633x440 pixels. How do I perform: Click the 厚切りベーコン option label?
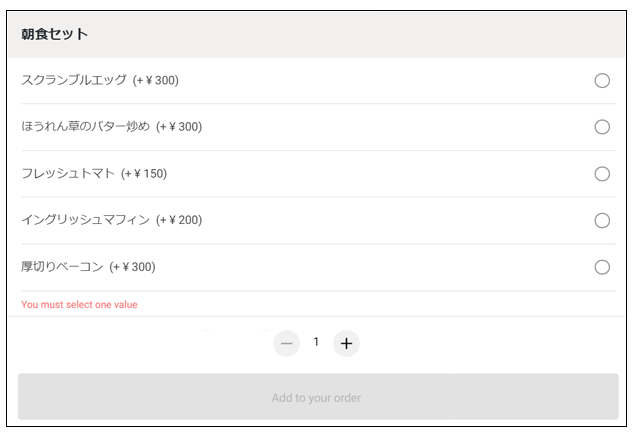tap(62, 267)
